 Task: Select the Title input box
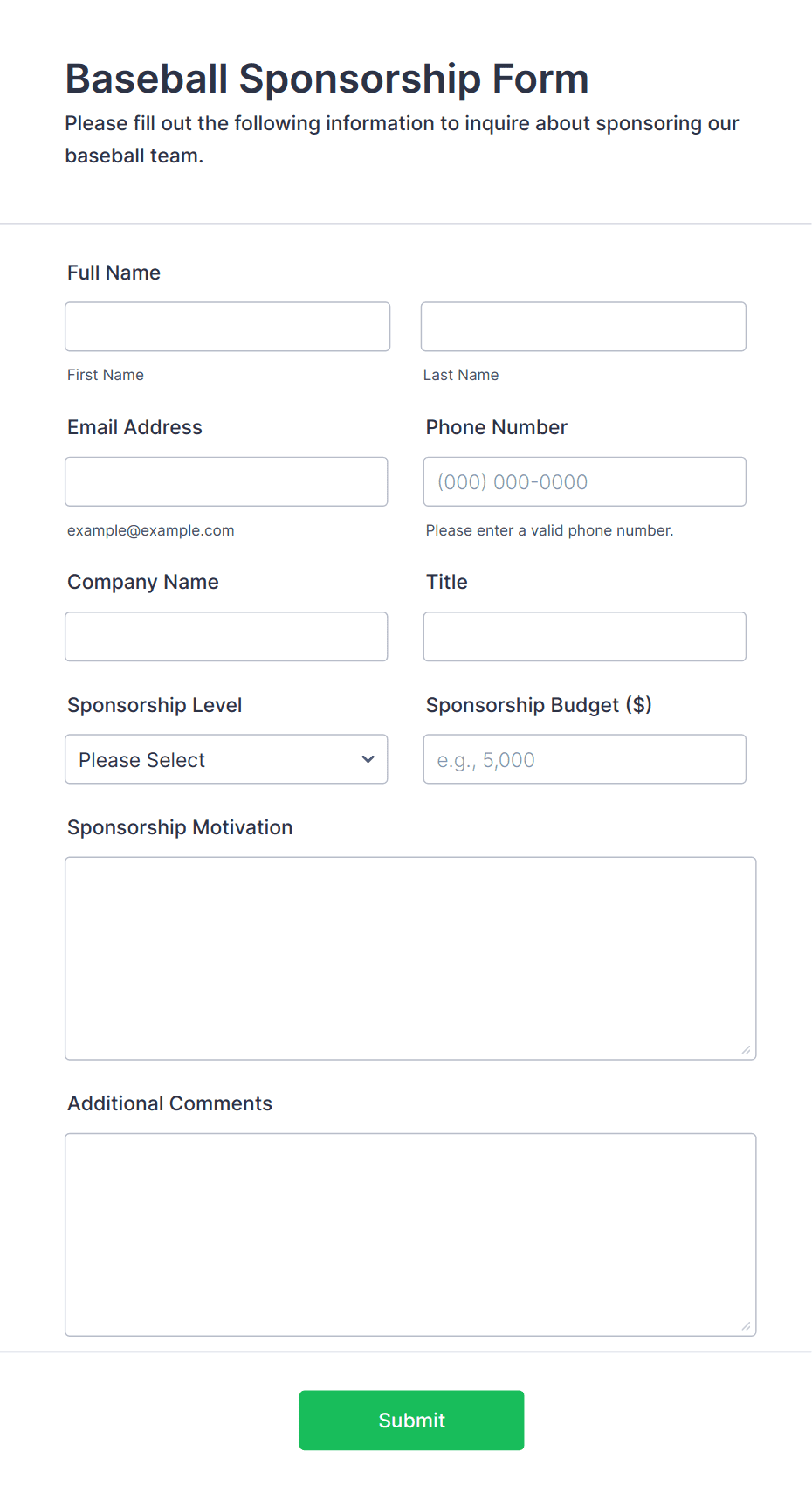pyautogui.click(x=585, y=636)
